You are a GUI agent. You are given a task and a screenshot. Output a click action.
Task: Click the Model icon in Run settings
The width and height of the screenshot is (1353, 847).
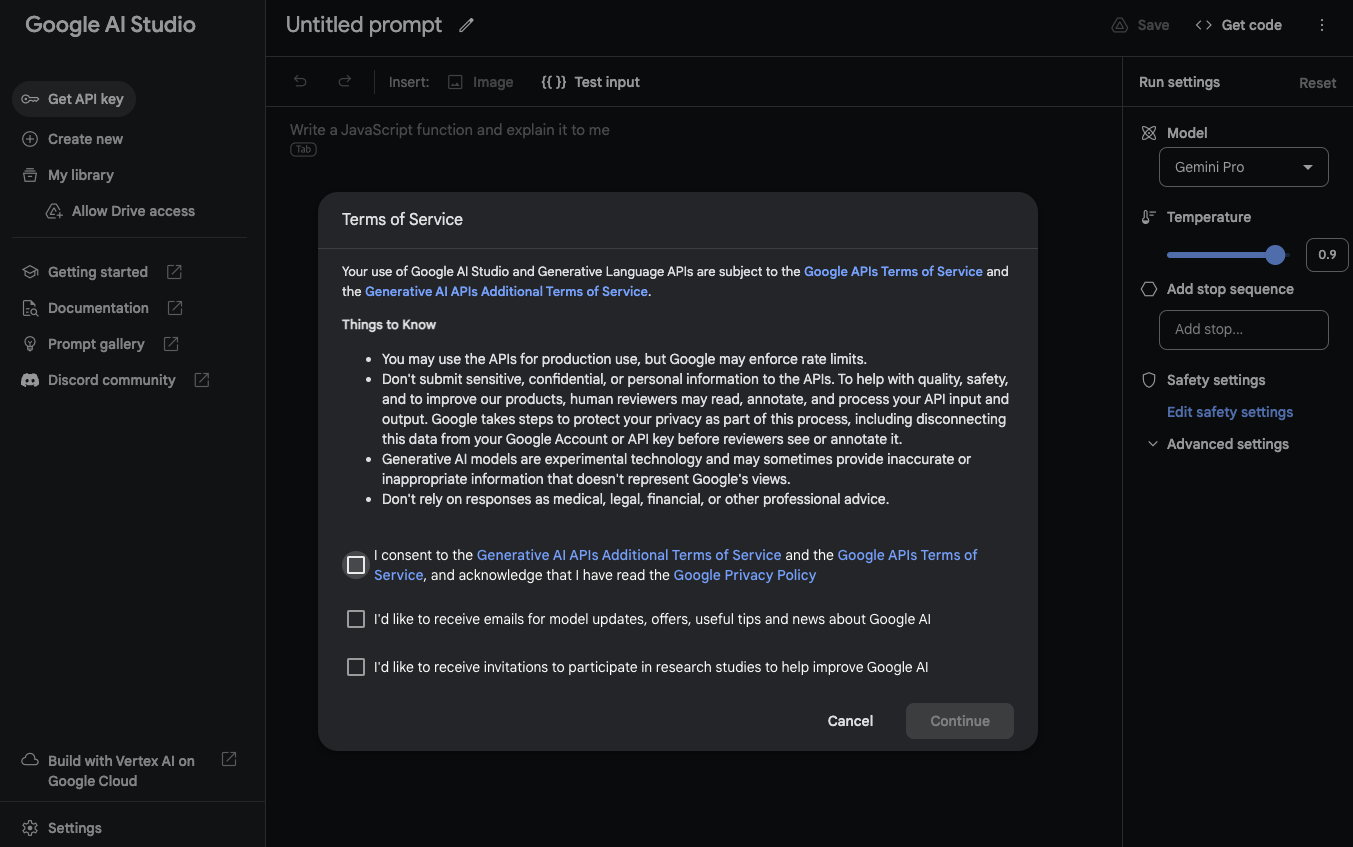coord(1149,133)
